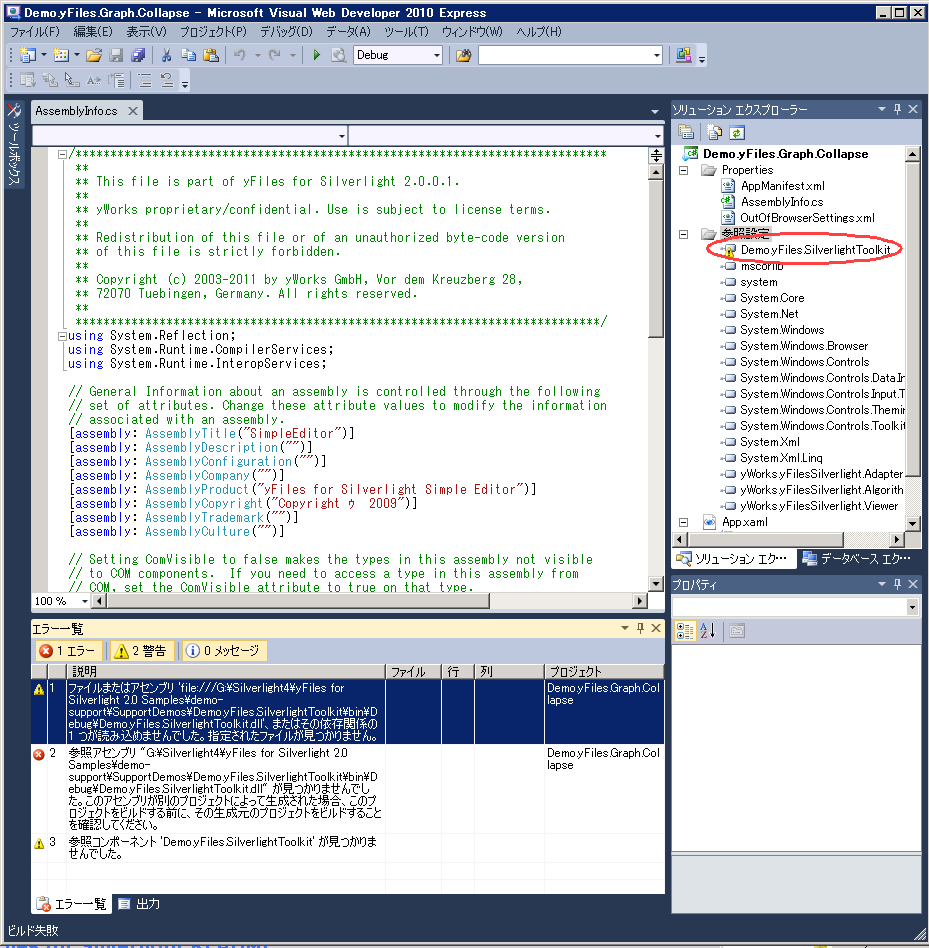Click the Open File folder icon

tap(94, 55)
